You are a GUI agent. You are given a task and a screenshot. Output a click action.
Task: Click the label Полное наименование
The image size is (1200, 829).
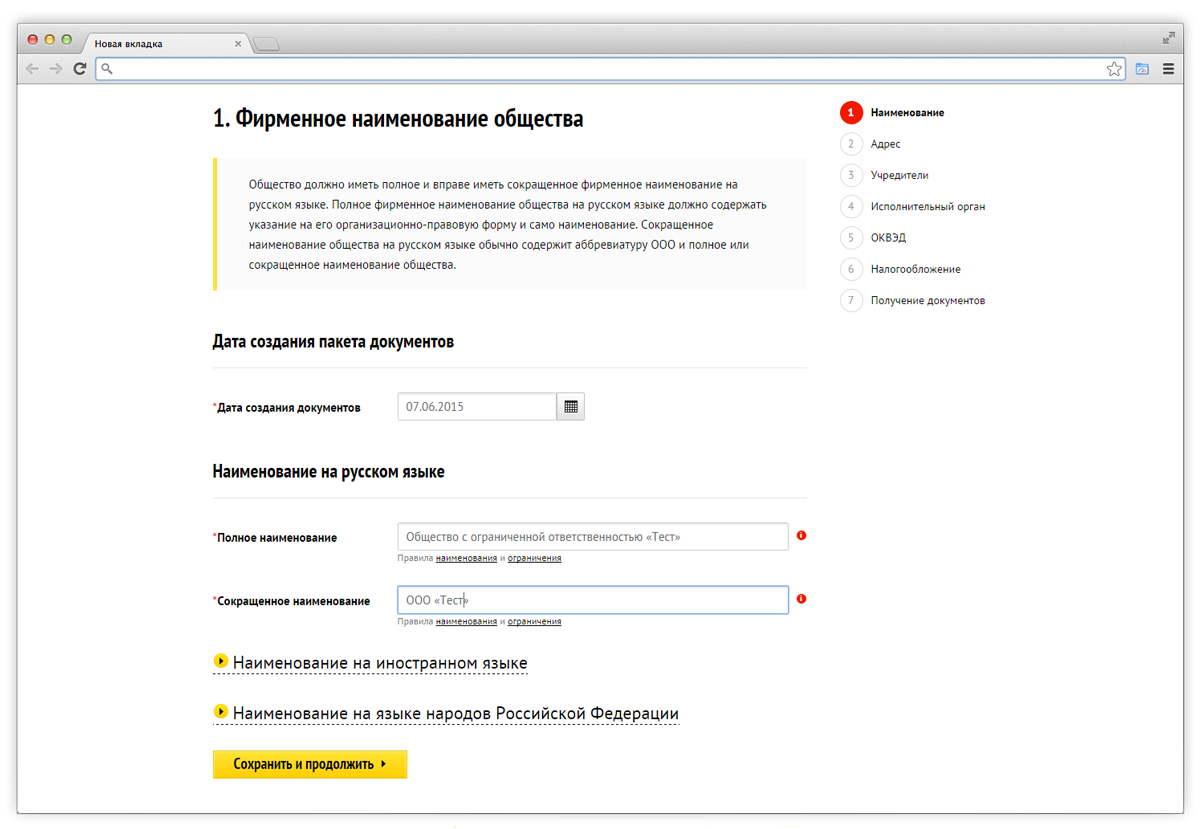coord(275,538)
